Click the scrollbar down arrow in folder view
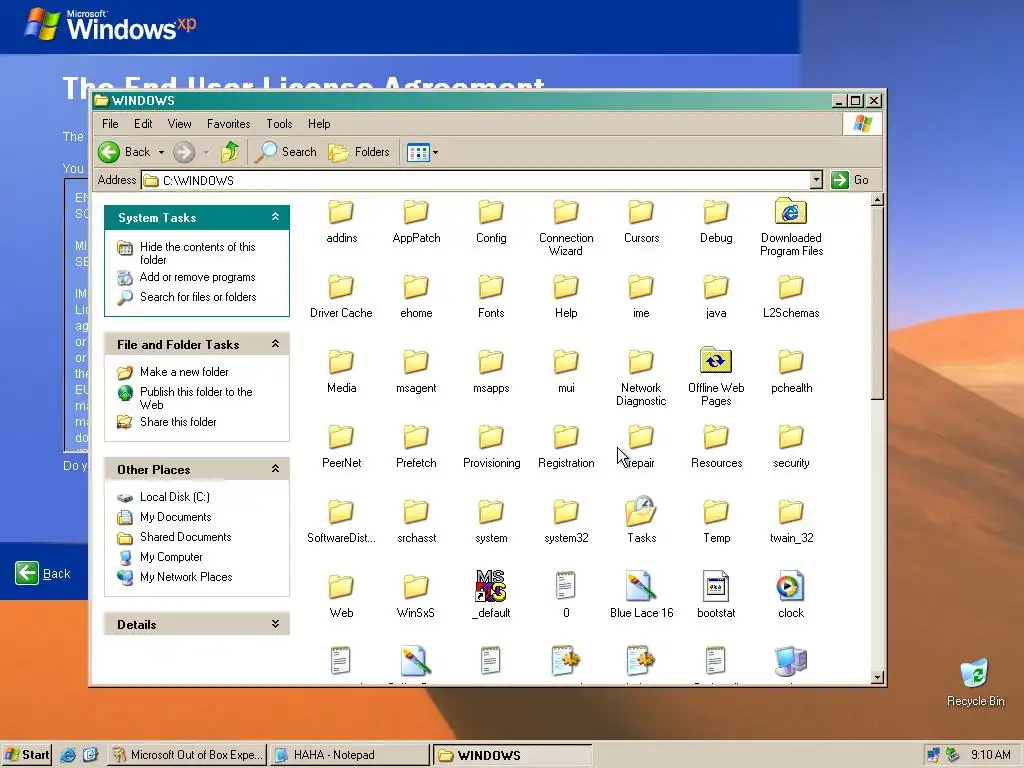 tap(878, 677)
